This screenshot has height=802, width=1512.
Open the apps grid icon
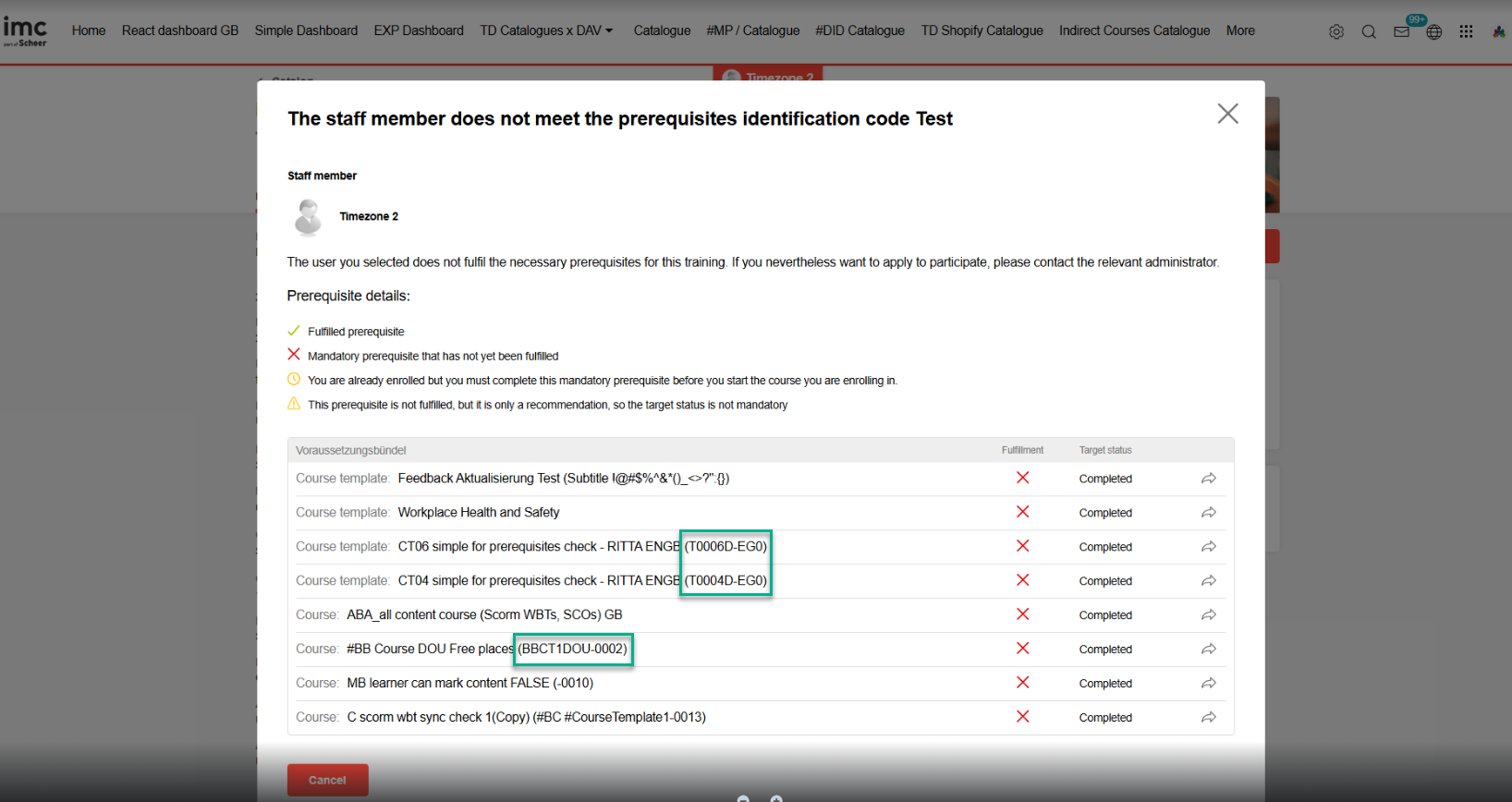tap(1466, 31)
